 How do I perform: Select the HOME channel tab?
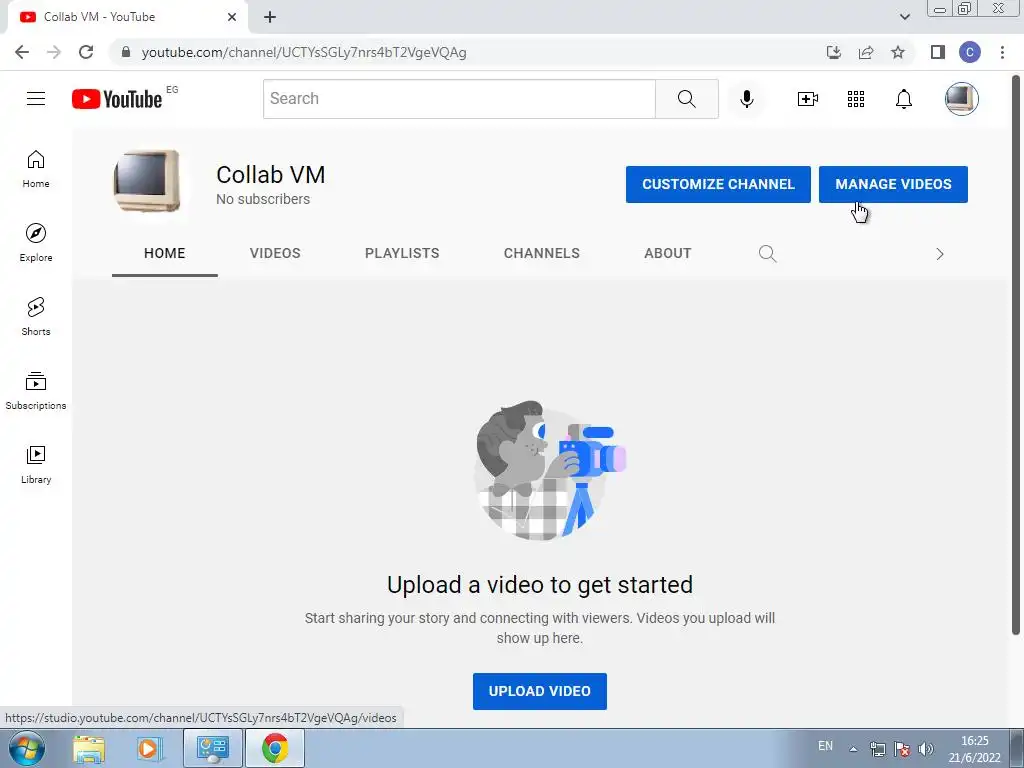(165, 253)
